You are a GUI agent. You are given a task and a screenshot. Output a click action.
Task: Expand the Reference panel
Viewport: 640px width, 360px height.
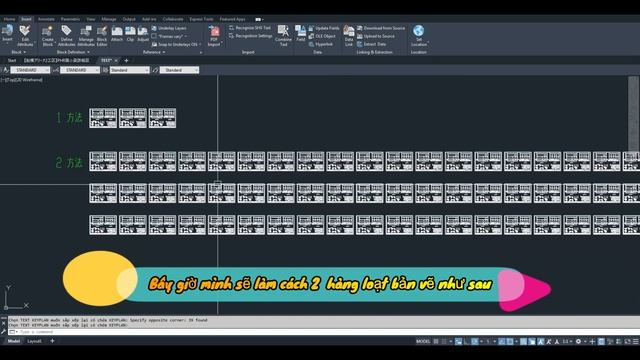(x=154, y=52)
